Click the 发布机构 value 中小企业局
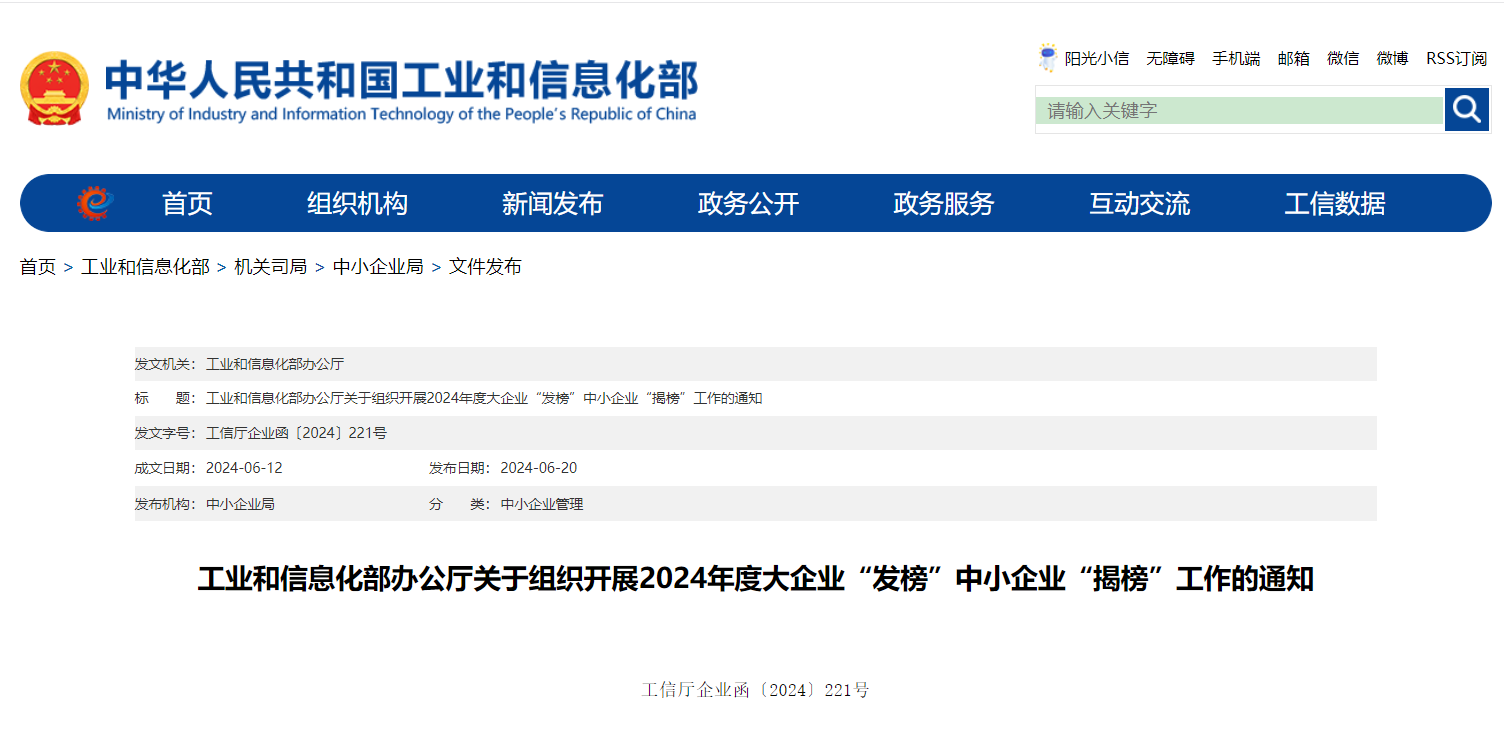Image resolution: width=1504 pixels, height=737 pixels. click(x=240, y=504)
